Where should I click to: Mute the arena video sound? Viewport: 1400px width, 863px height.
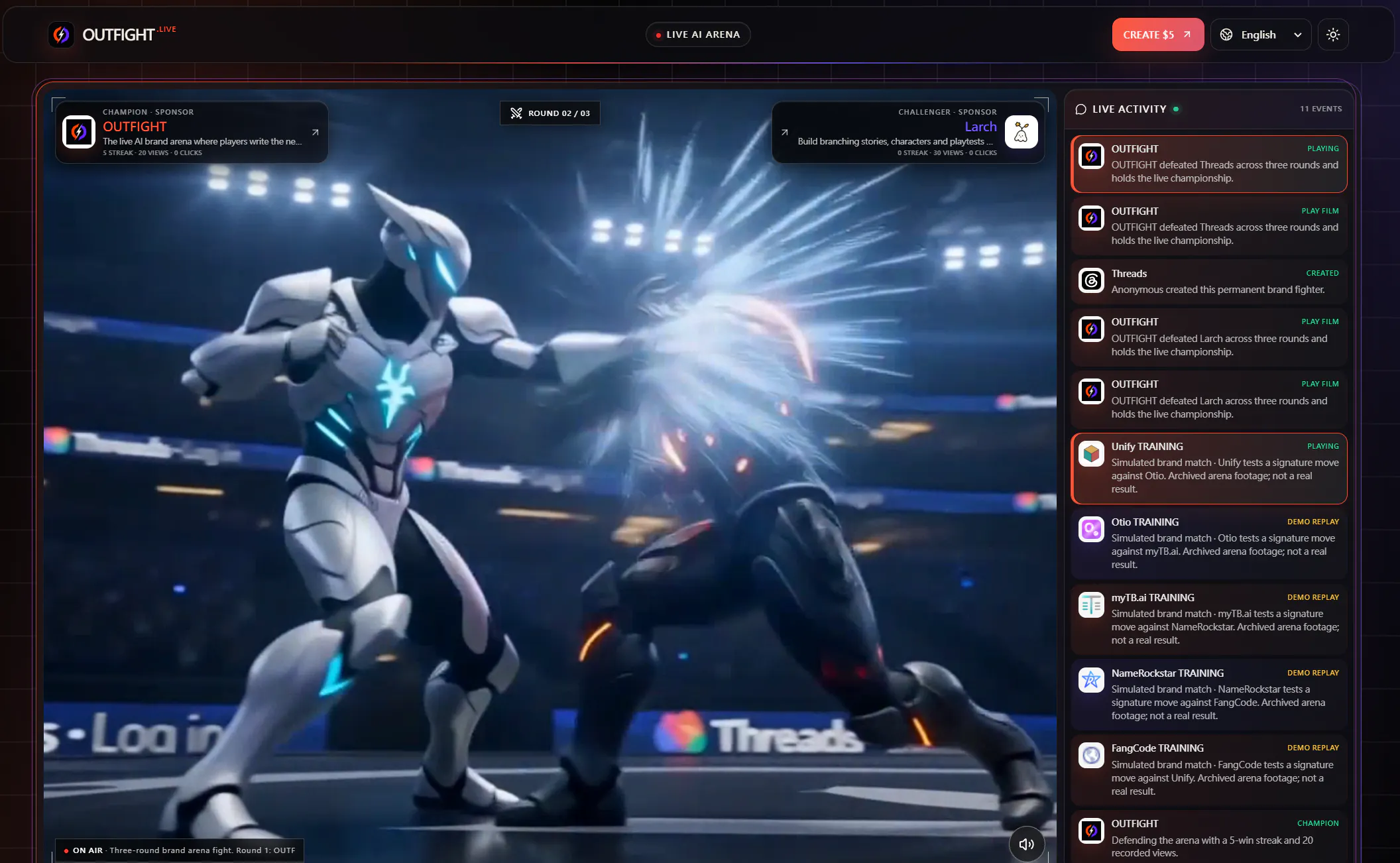pyautogui.click(x=1026, y=844)
